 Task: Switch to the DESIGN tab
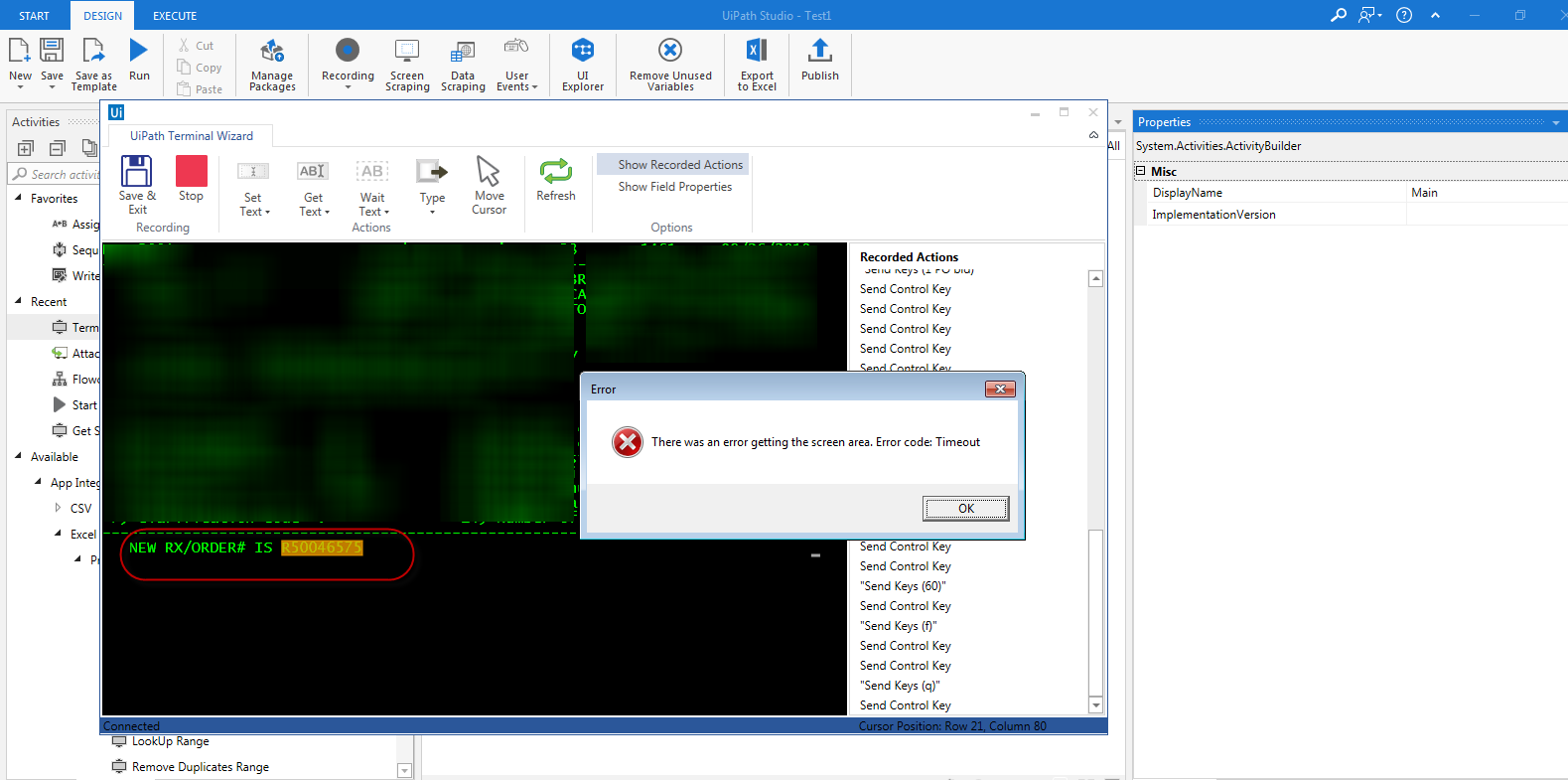(102, 16)
